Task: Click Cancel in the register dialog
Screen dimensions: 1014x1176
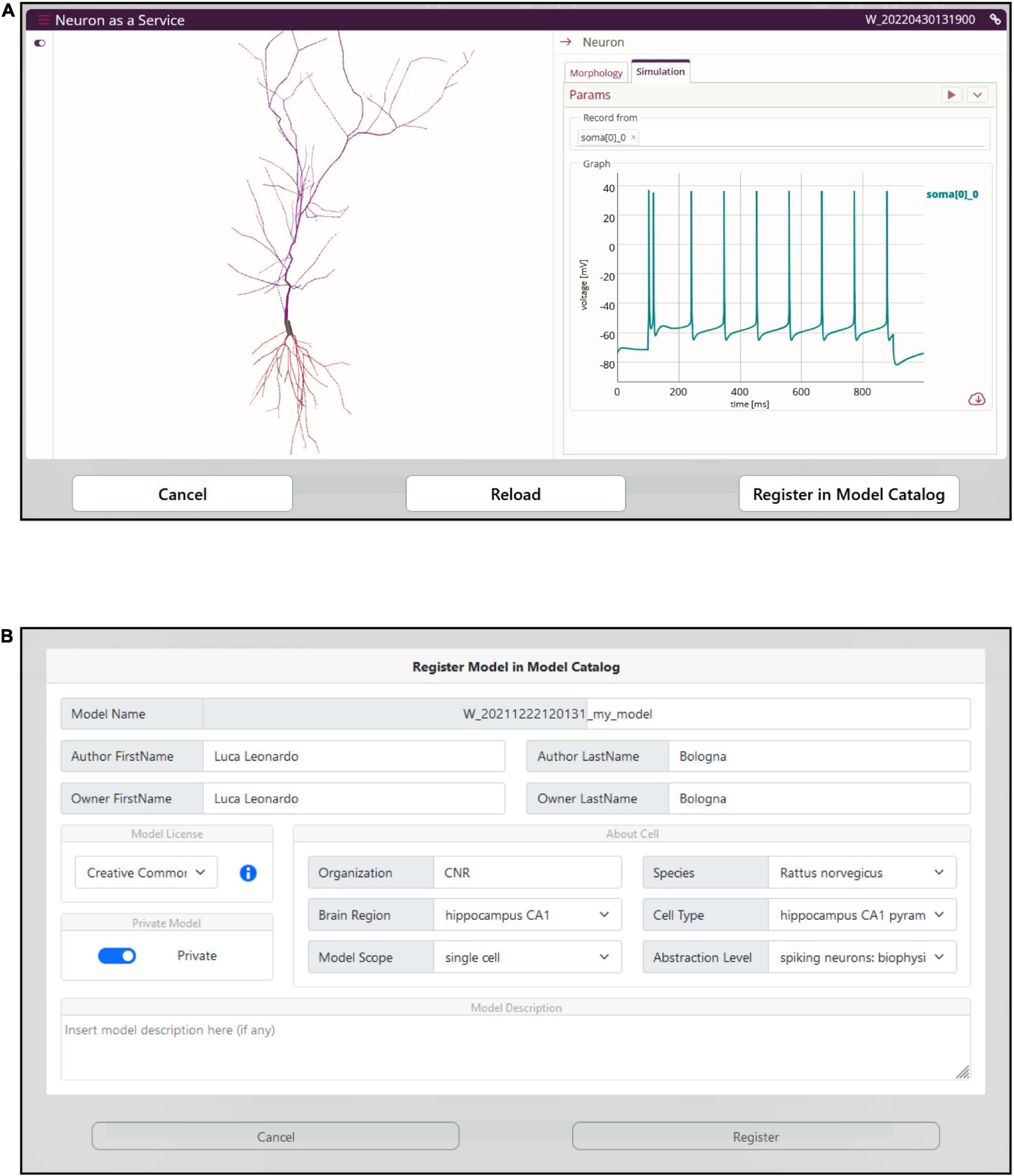Action: point(275,1137)
